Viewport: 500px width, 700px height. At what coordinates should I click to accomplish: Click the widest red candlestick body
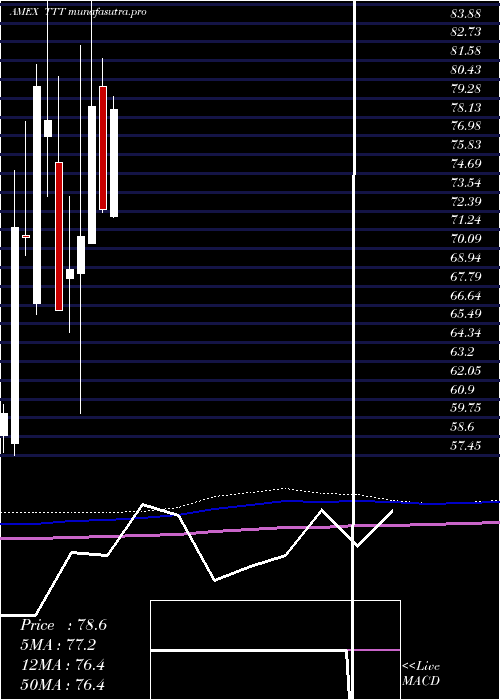point(59,236)
